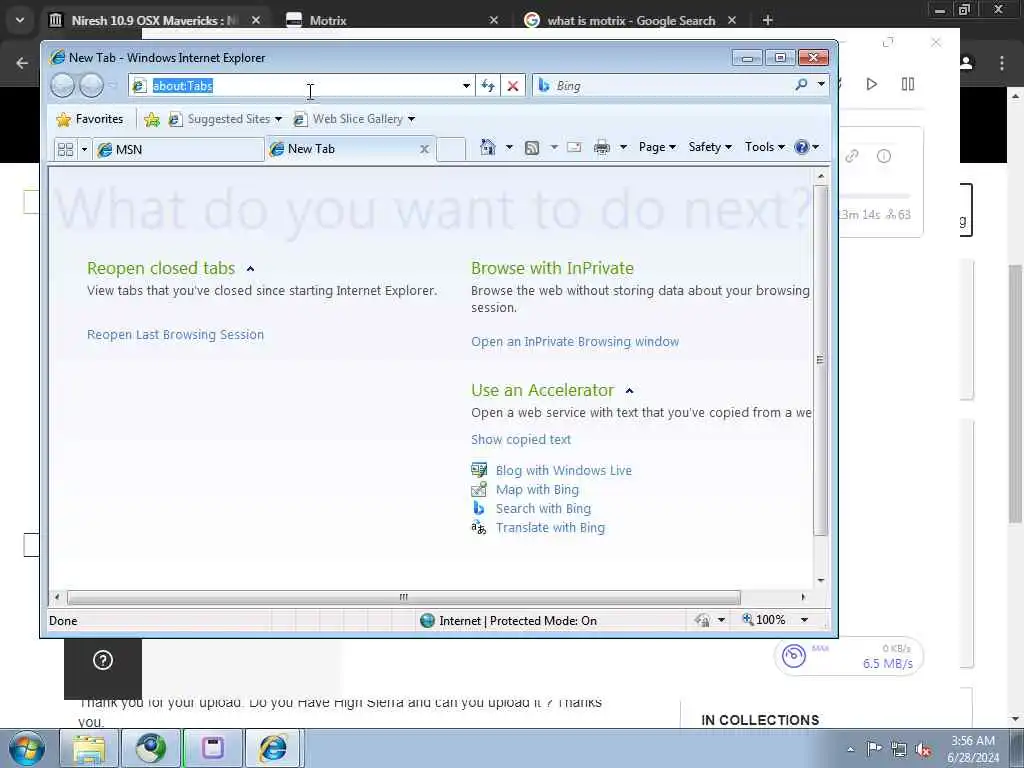Click the Print icon in command bar
This screenshot has width=1024, height=768.
coord(601,148)
